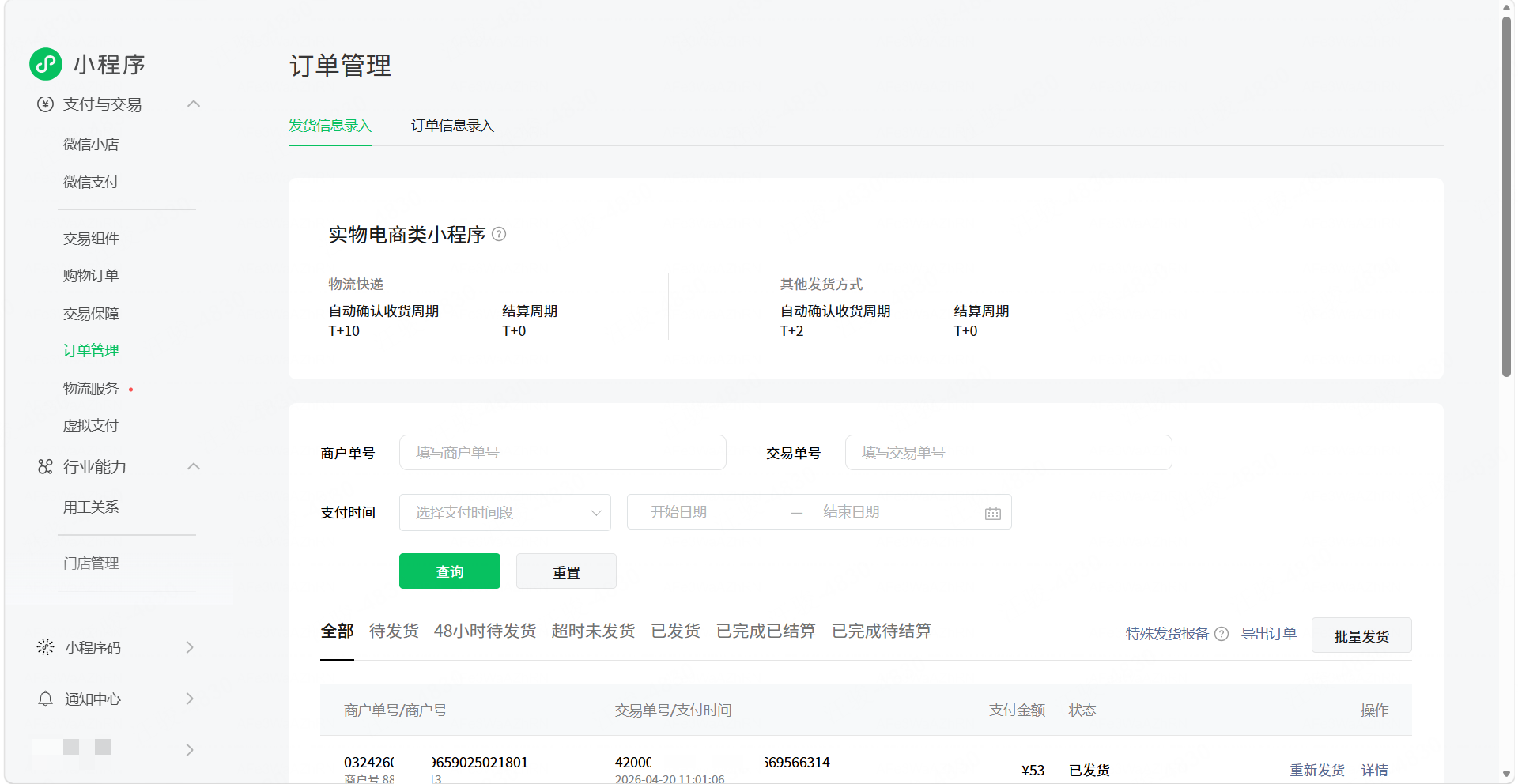Click the green 查询 button

point(450,571)
